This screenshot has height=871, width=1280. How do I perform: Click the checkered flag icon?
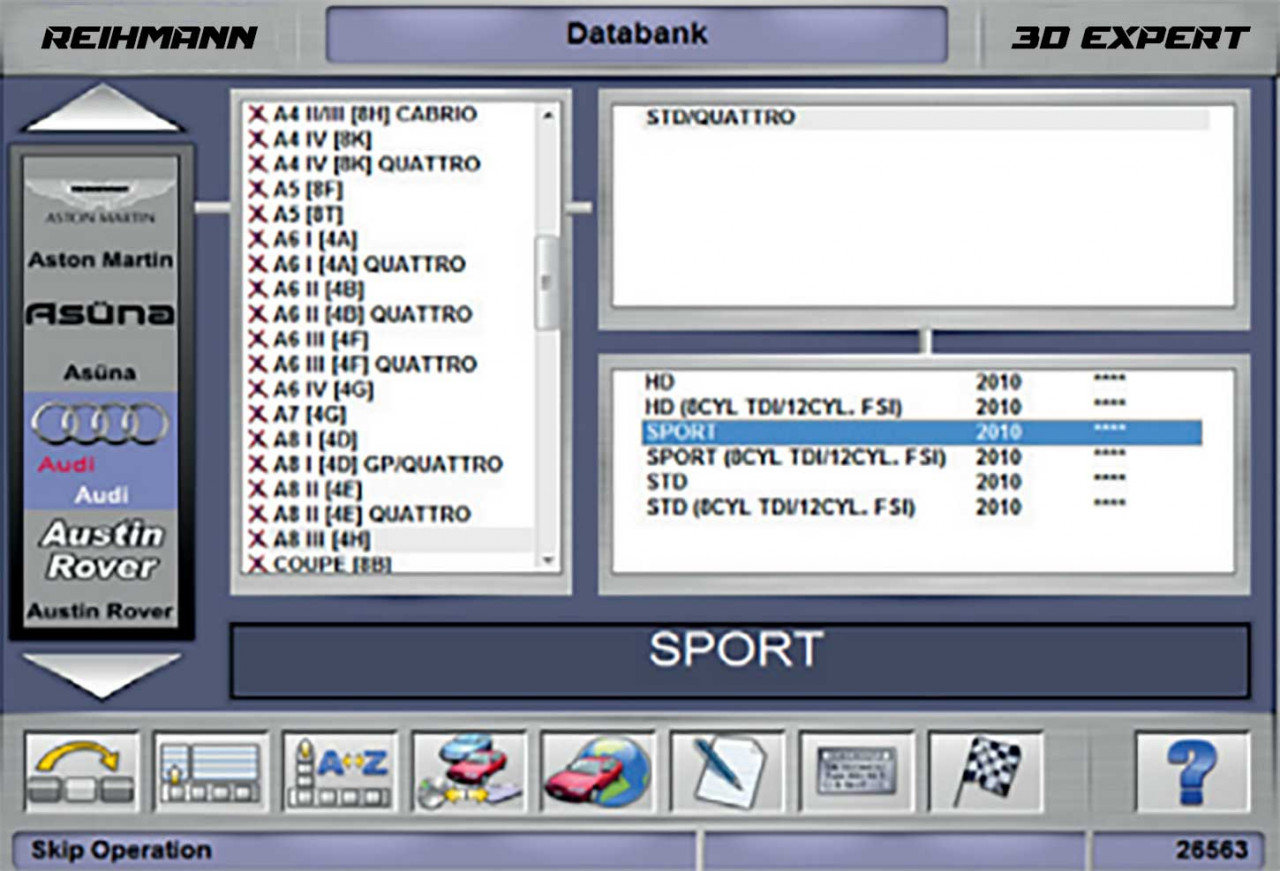(x=985, y=771)
